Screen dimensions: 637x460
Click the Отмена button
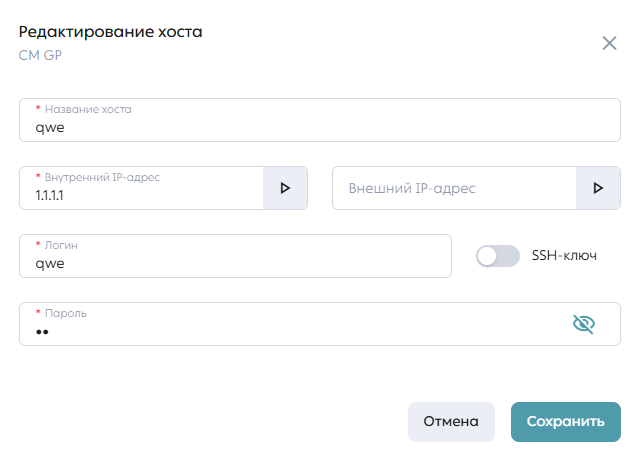(x=451, y=422)
